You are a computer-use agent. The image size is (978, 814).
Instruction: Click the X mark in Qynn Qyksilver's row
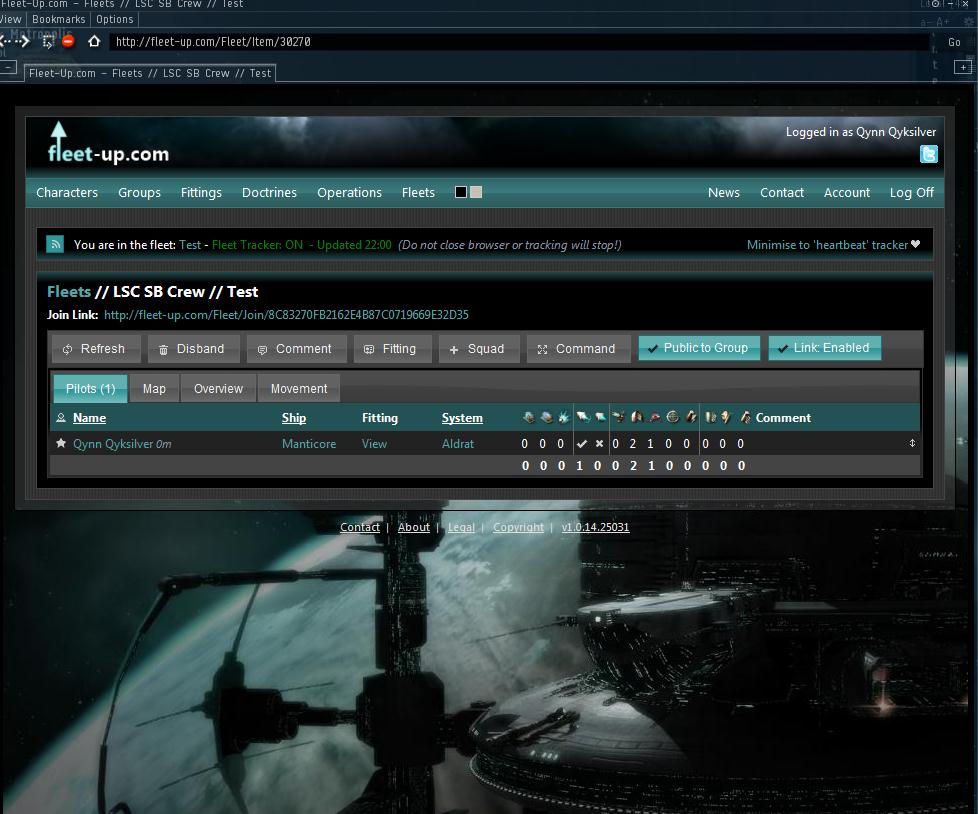pos(599,443)
